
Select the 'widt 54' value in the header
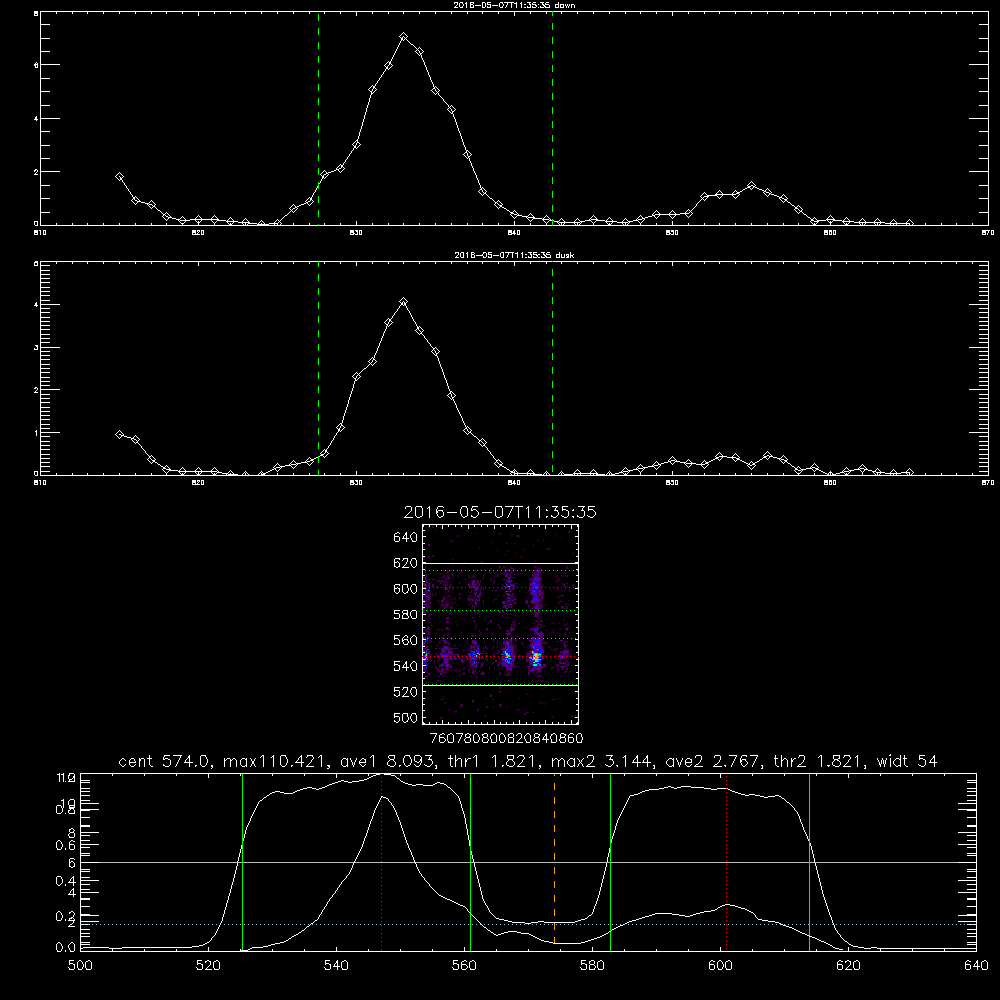(907, 761)
